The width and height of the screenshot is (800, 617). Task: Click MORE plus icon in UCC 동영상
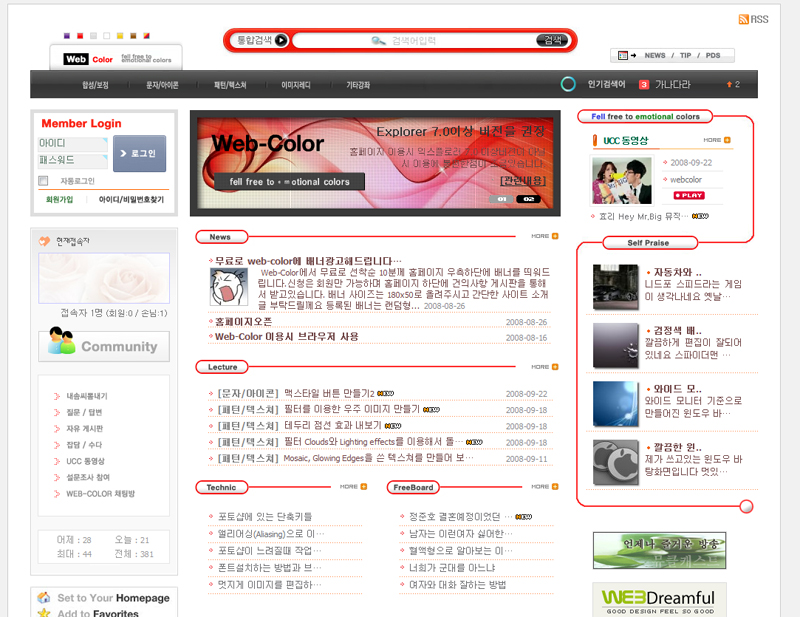pyautogui.click(x=727, y=140)
